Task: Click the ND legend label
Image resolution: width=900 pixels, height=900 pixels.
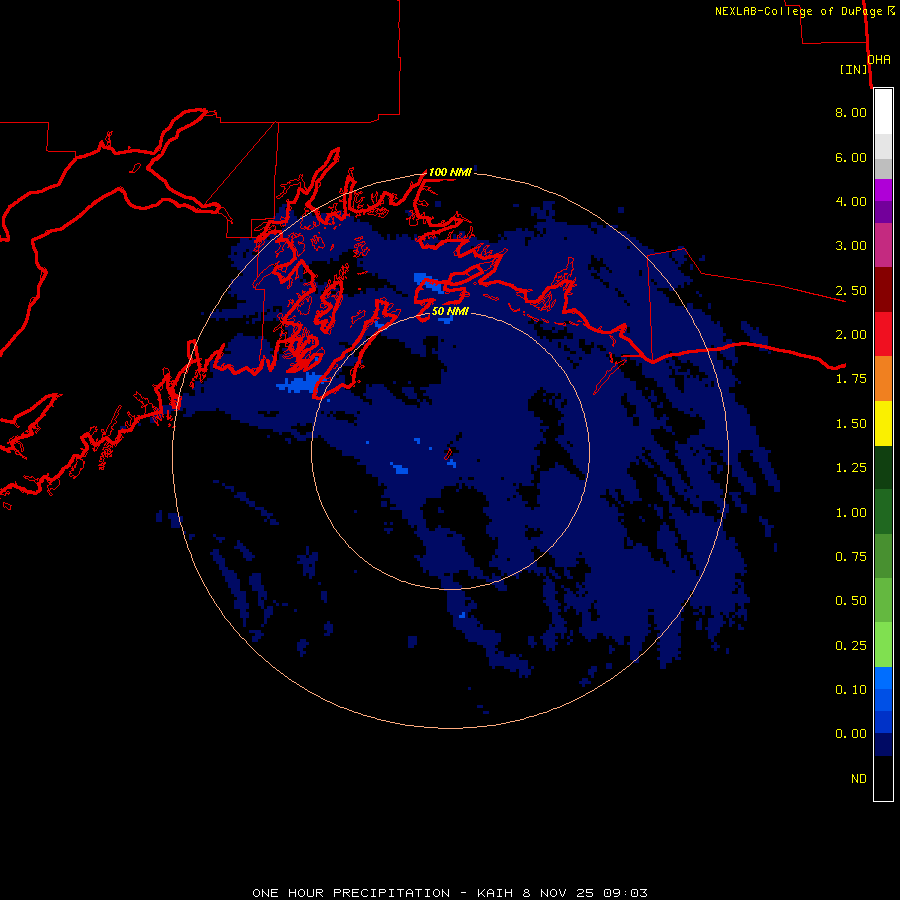Action: click(859, 779)
